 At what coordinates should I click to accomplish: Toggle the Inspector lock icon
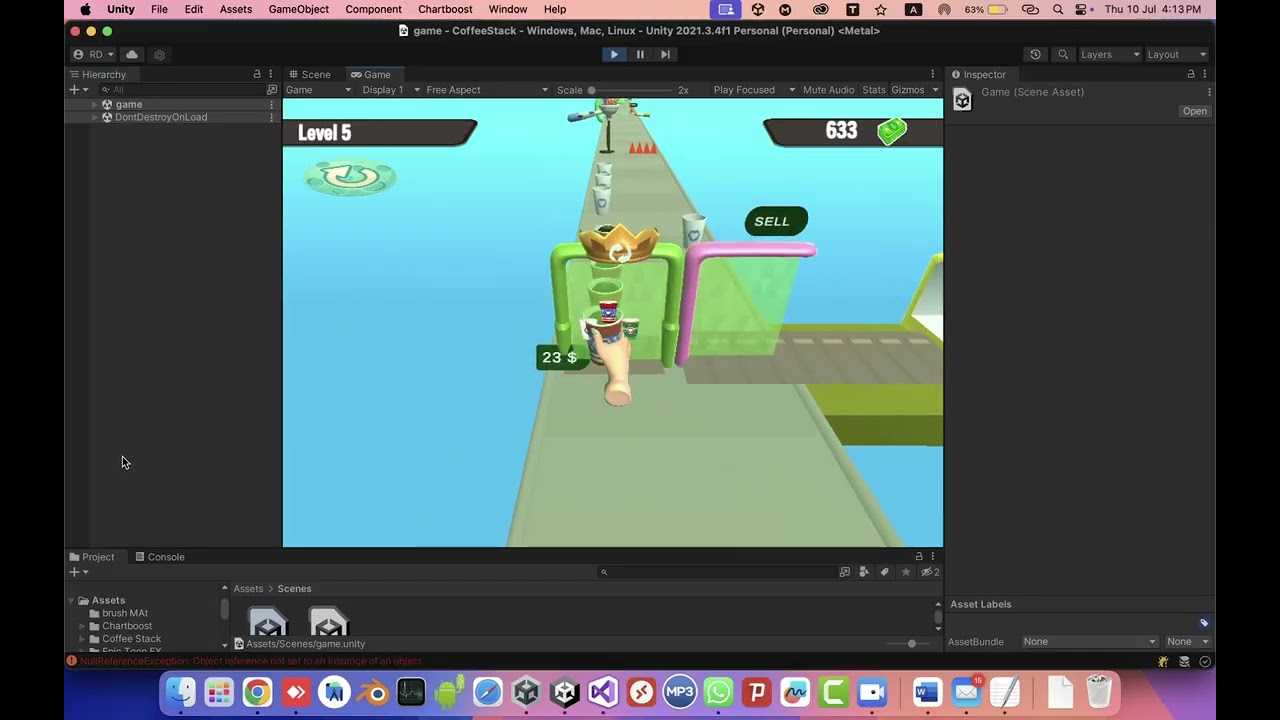(1191, 74)
